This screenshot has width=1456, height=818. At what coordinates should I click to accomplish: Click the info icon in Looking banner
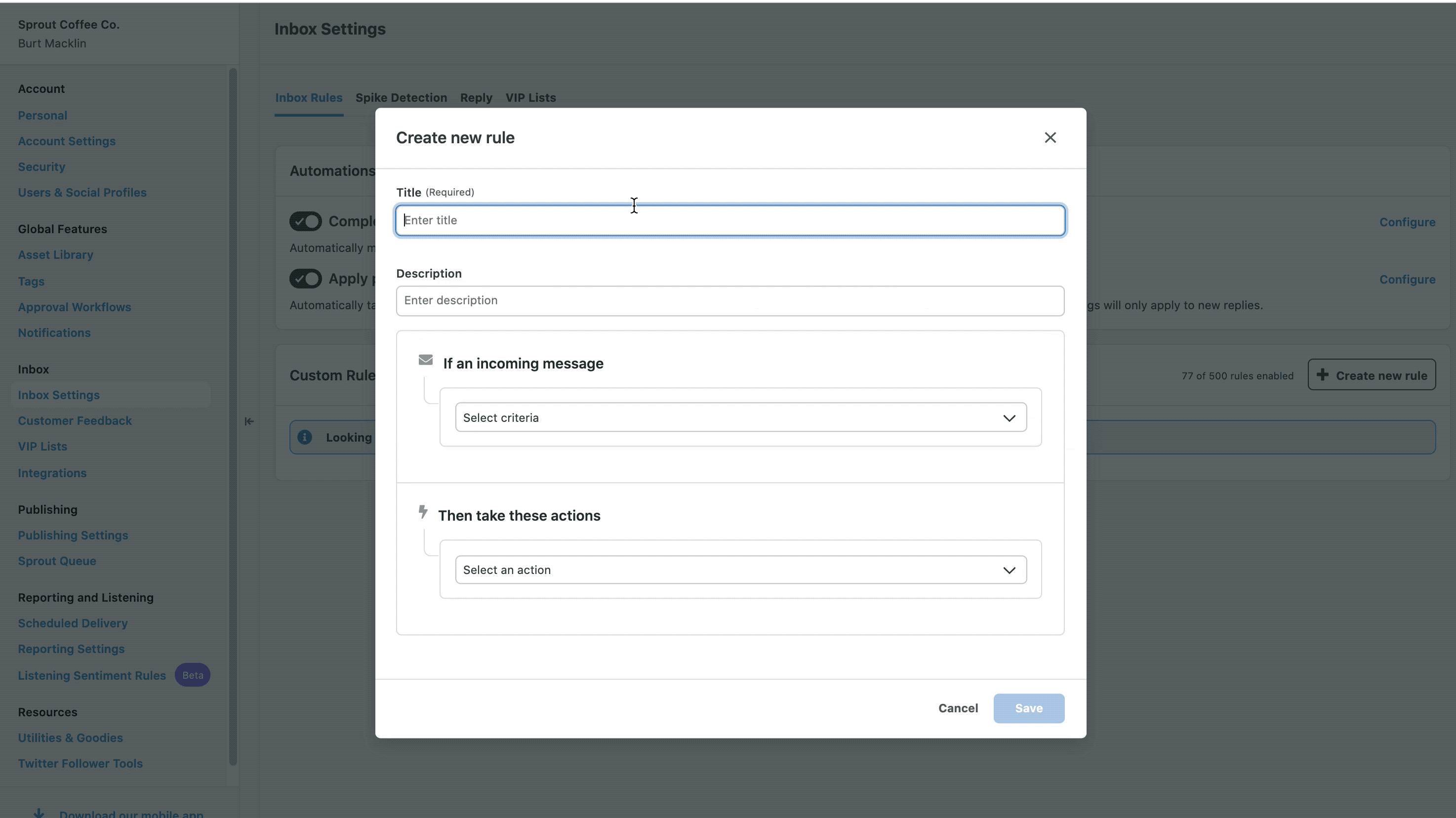point(305,438)
